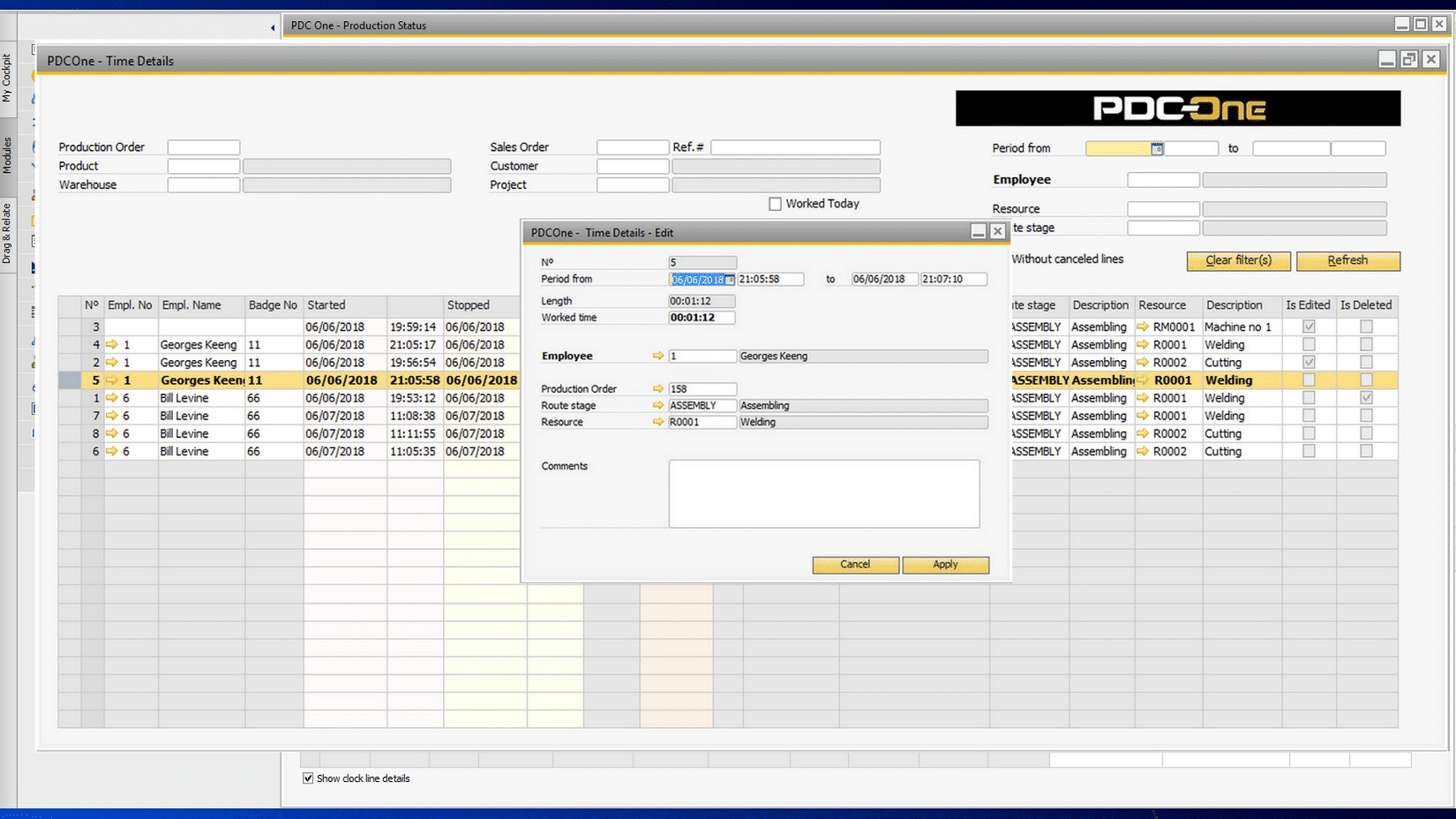This screenshot has height=819, width=1456.
Task: Click the Apply button
Action: pyautogui.click(x=945, y=565)
